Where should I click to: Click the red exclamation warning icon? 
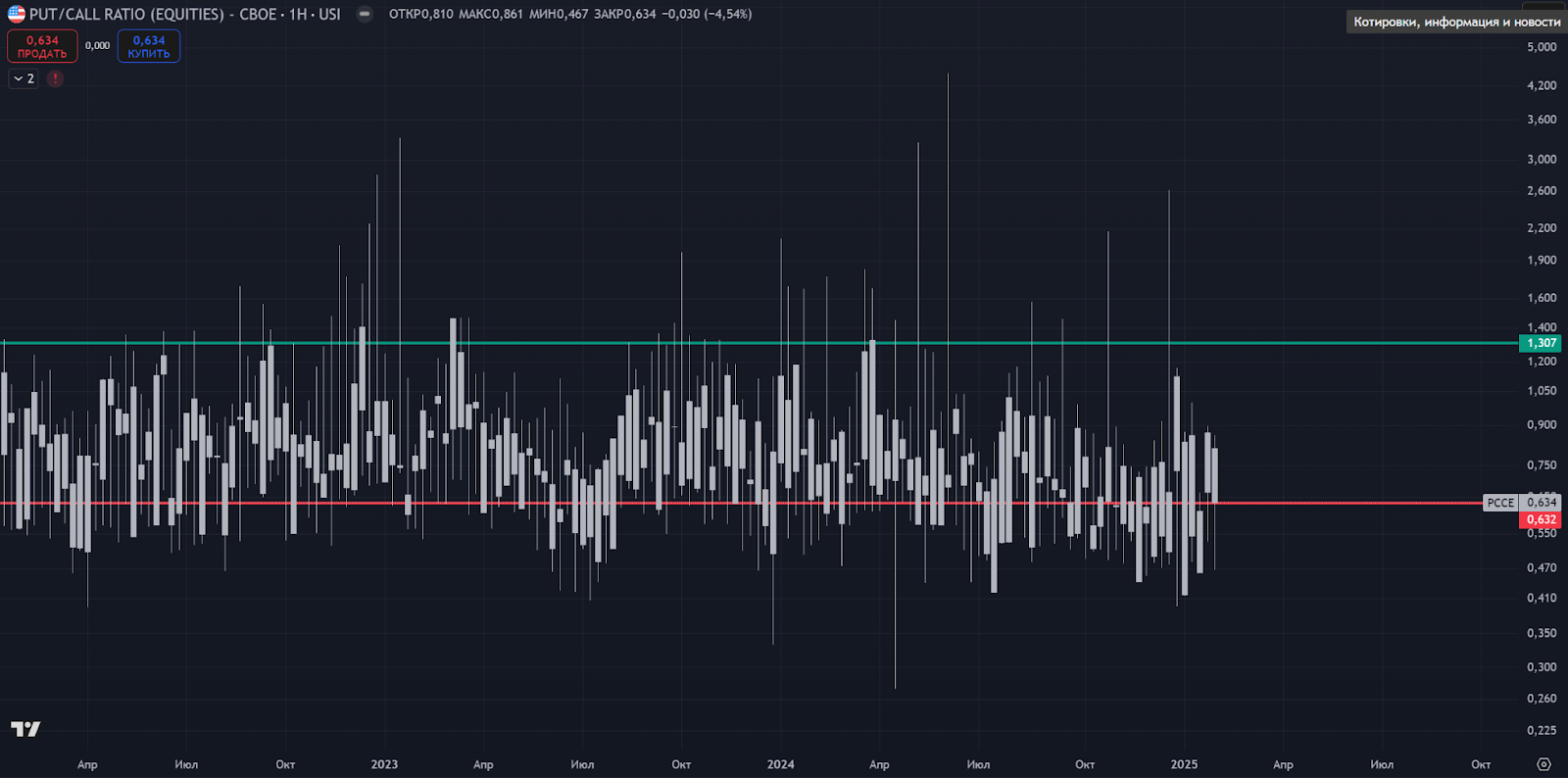55,78
